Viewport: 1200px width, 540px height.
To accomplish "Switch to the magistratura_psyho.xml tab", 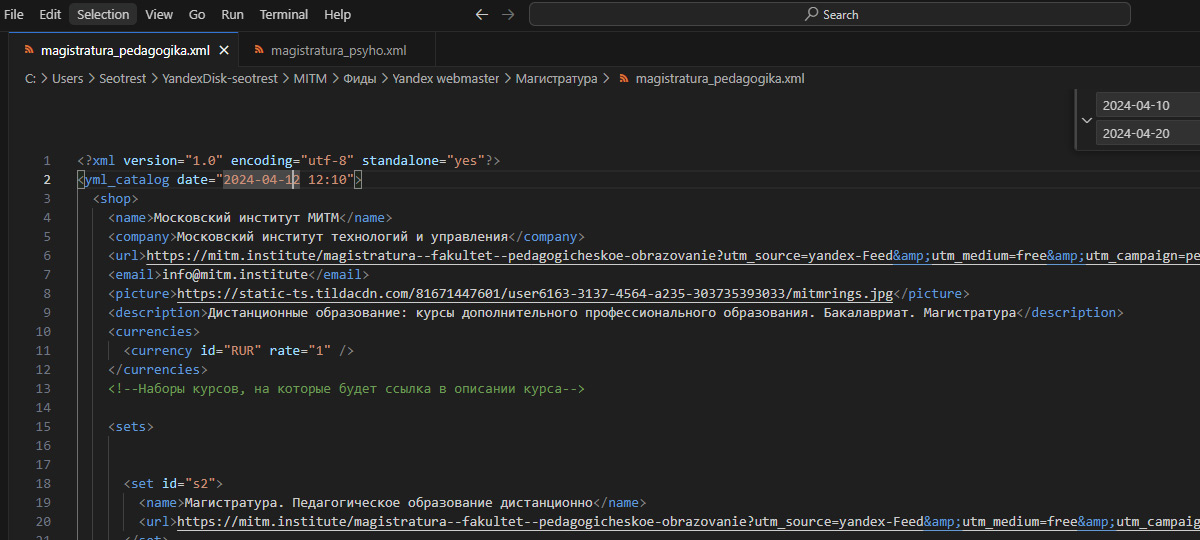I will pyautogui.click(x=338, y=50).
